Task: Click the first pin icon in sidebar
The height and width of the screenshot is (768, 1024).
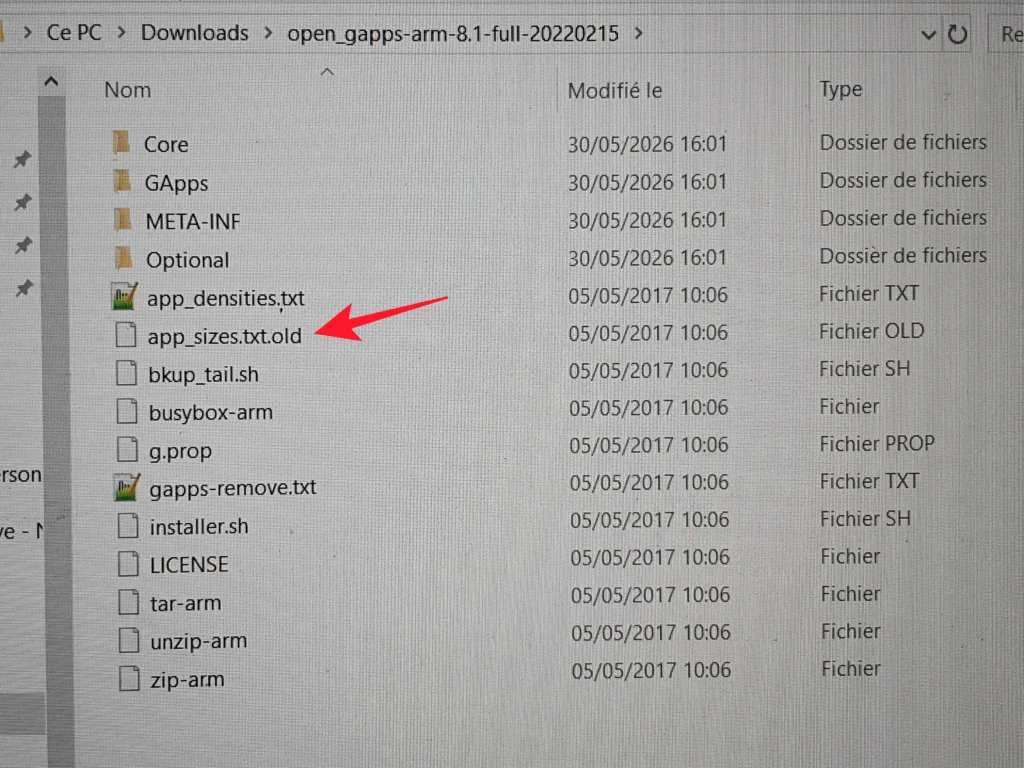Action: pyautogui.click(x=23, y=159)
